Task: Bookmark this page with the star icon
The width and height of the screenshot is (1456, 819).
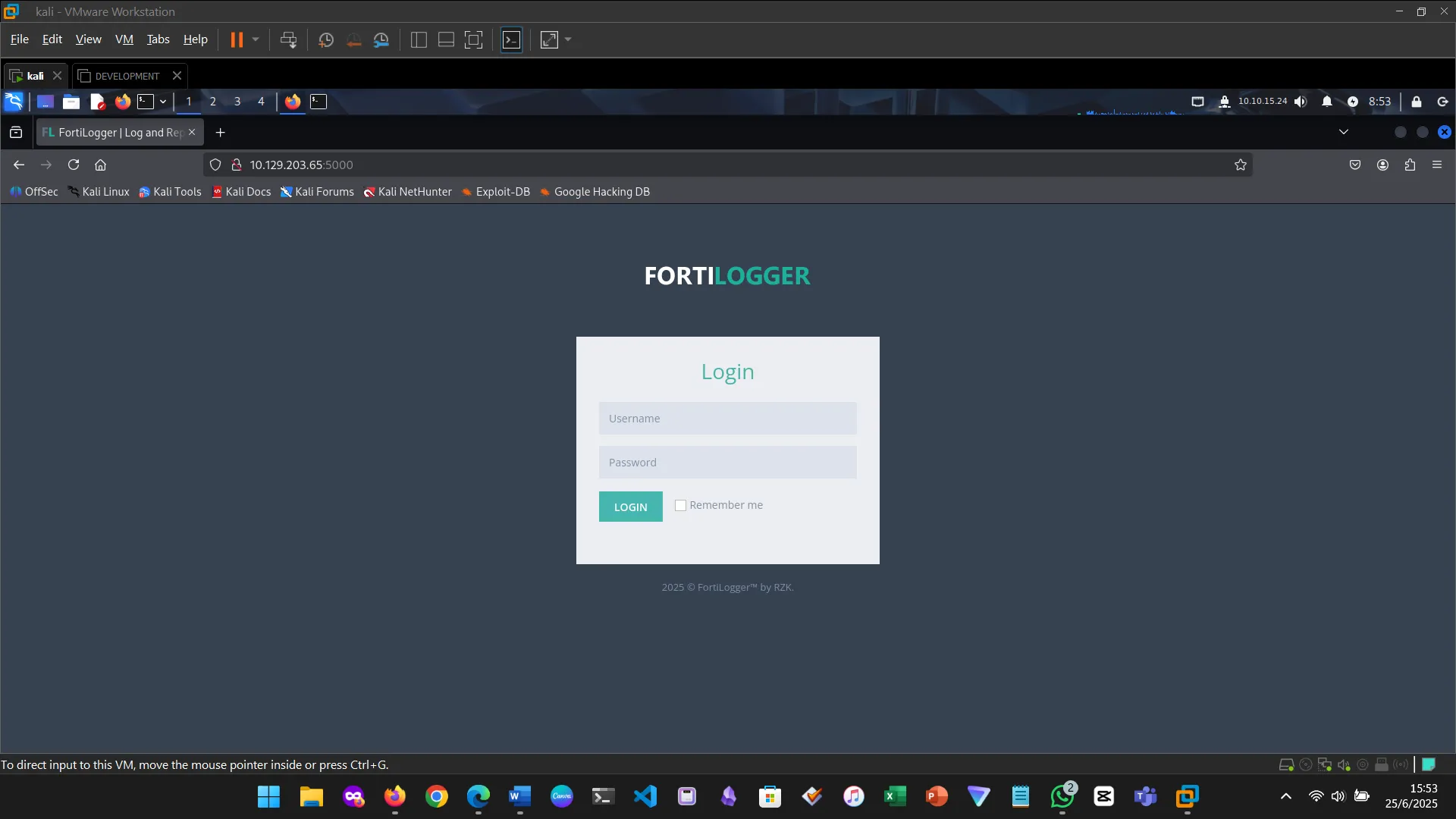Action: coord(1240,165)
